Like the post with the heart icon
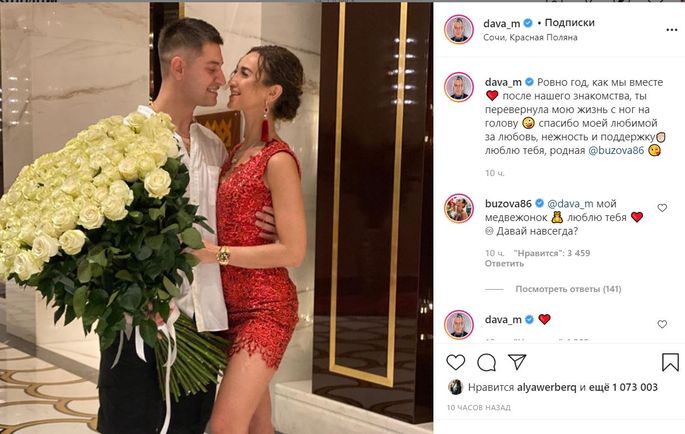Viewport: 685px width, 434px height. (x=456, y=362)
